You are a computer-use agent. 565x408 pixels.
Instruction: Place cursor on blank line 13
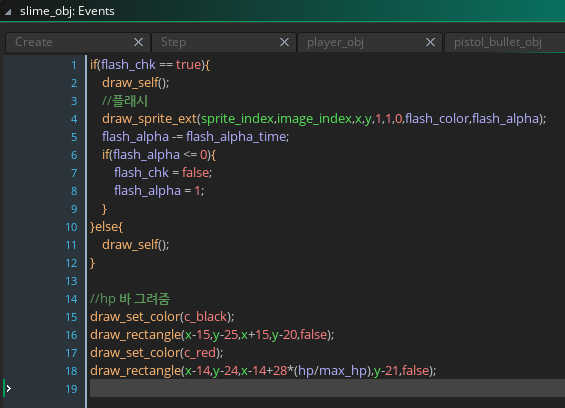tap(327, 281)
